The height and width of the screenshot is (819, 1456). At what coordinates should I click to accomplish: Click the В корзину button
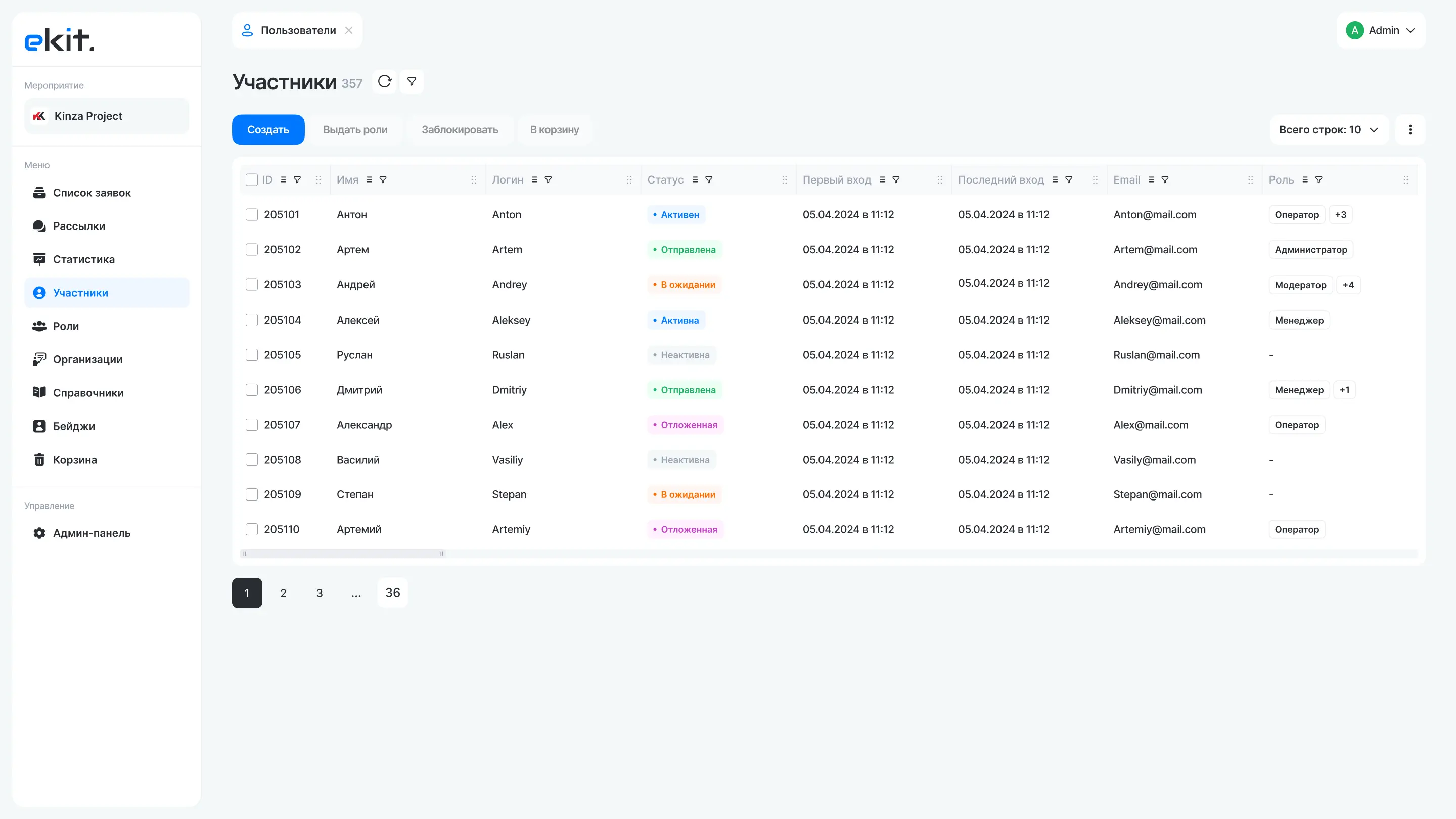click(555, 129)
